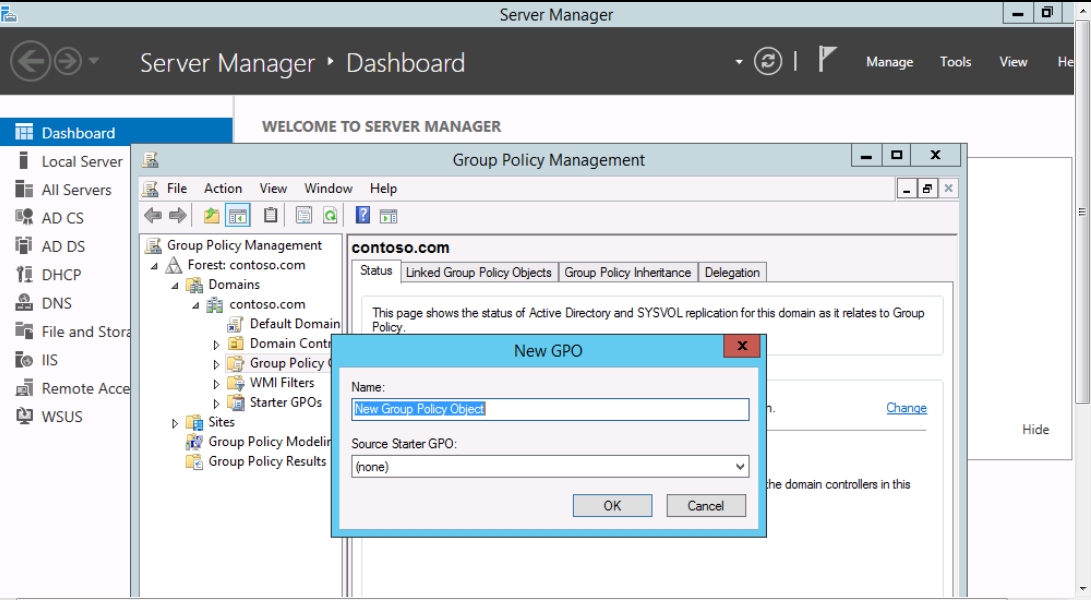Open DHCP in the Server Manager sidebar

point(61,275)
